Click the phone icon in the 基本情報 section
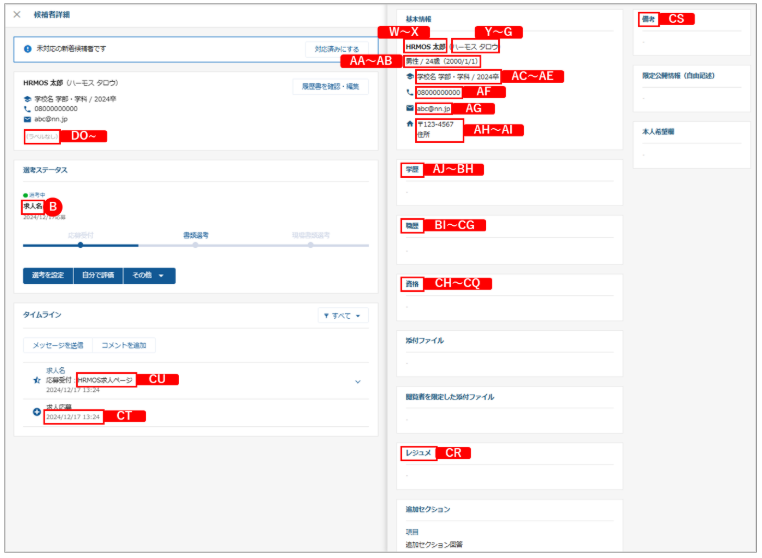 (x=408, y=92)
